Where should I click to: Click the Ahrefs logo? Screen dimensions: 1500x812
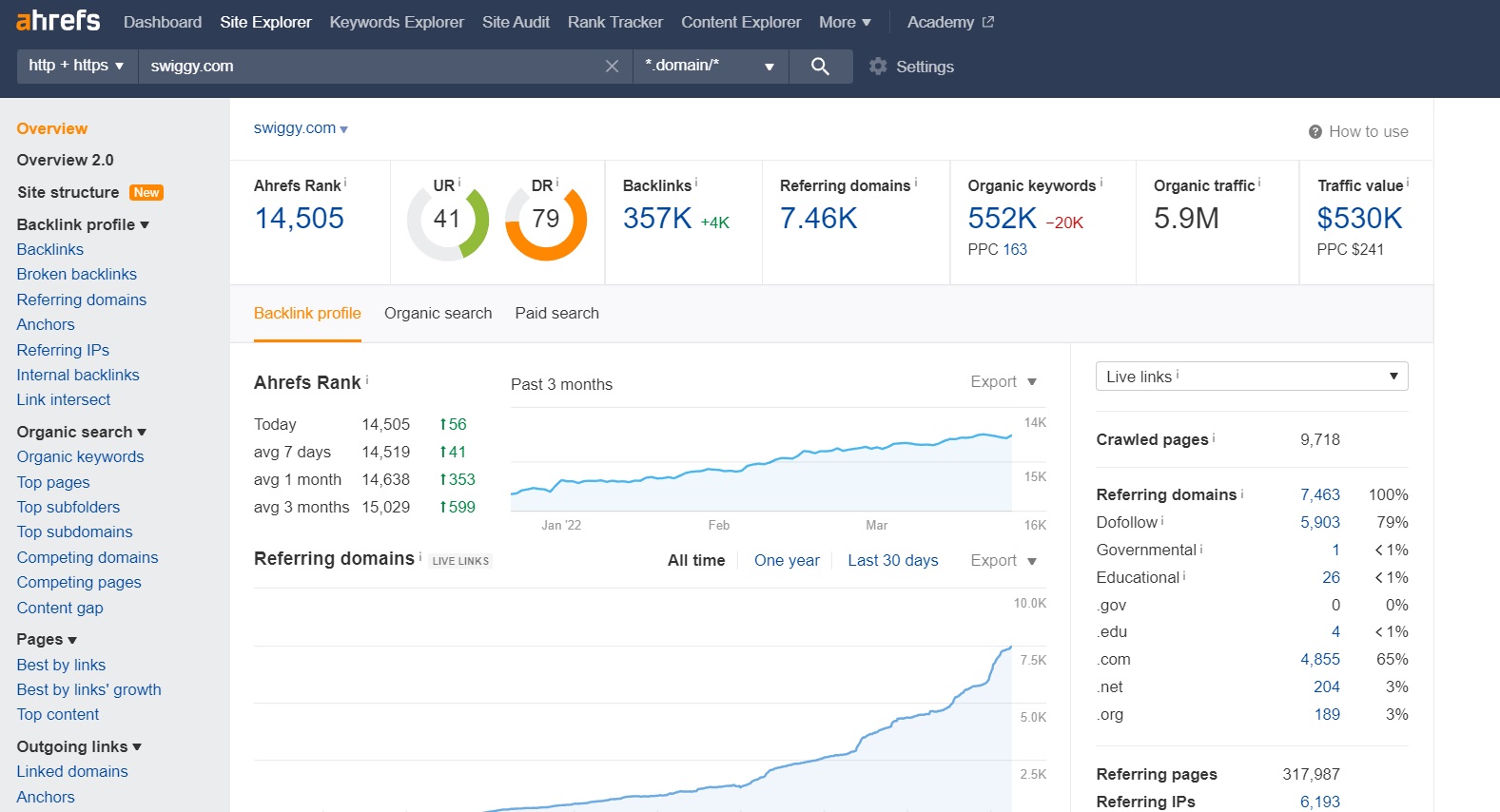click(x=58, y=20)
